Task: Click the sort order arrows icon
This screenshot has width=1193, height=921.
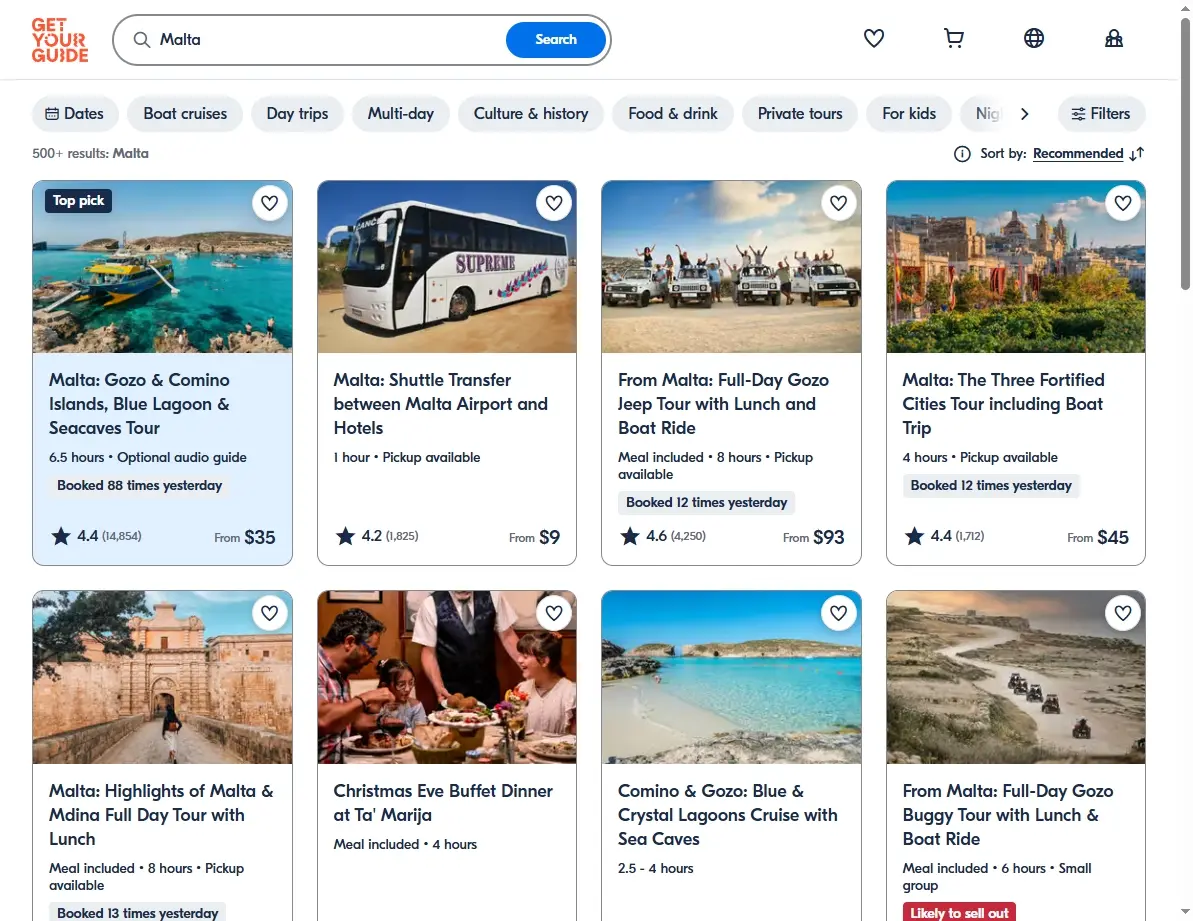Action: click(x=1137, y=154)
